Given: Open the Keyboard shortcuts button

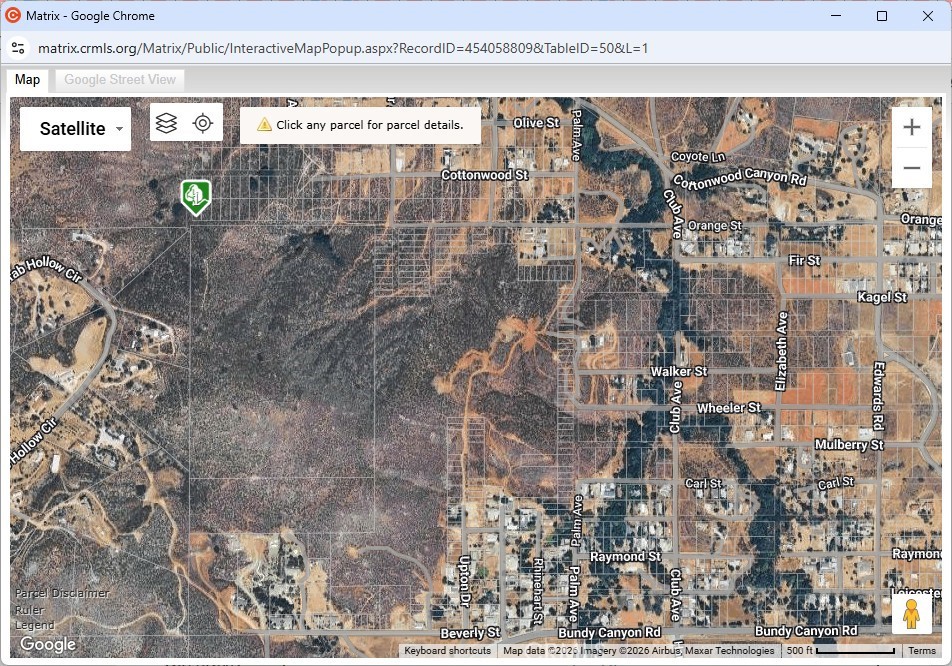Looking at the screenshot, I should (x=447, y=650).
